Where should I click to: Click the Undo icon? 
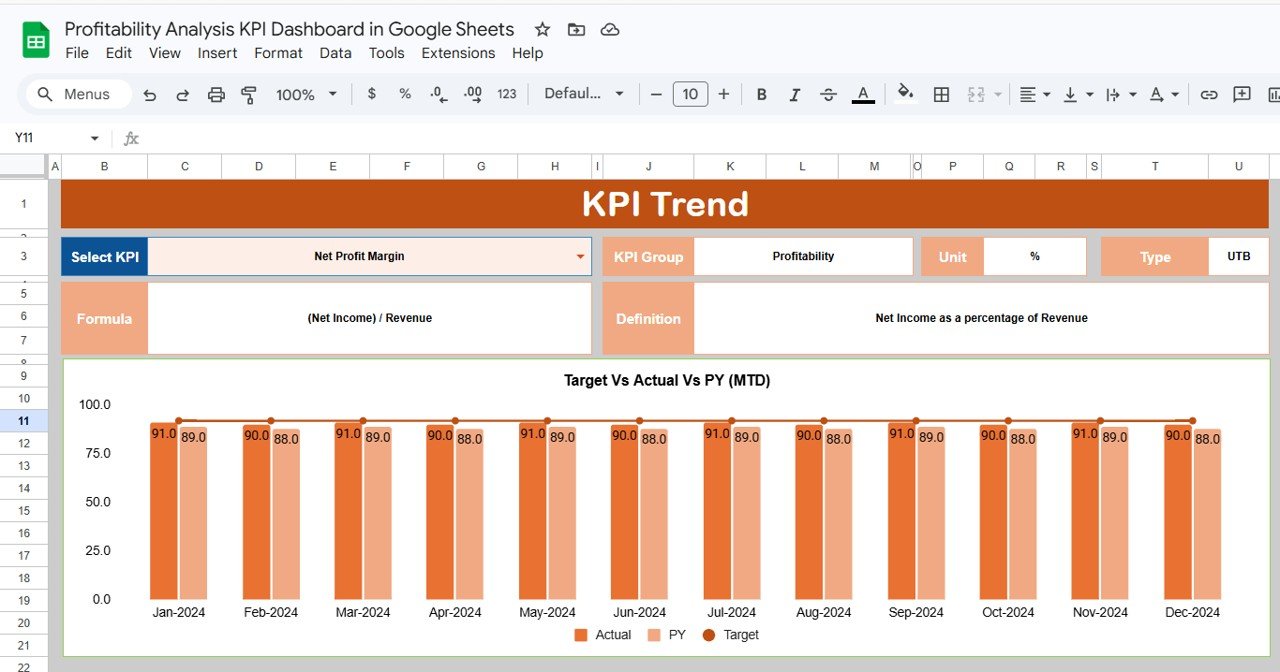point(149,94)
